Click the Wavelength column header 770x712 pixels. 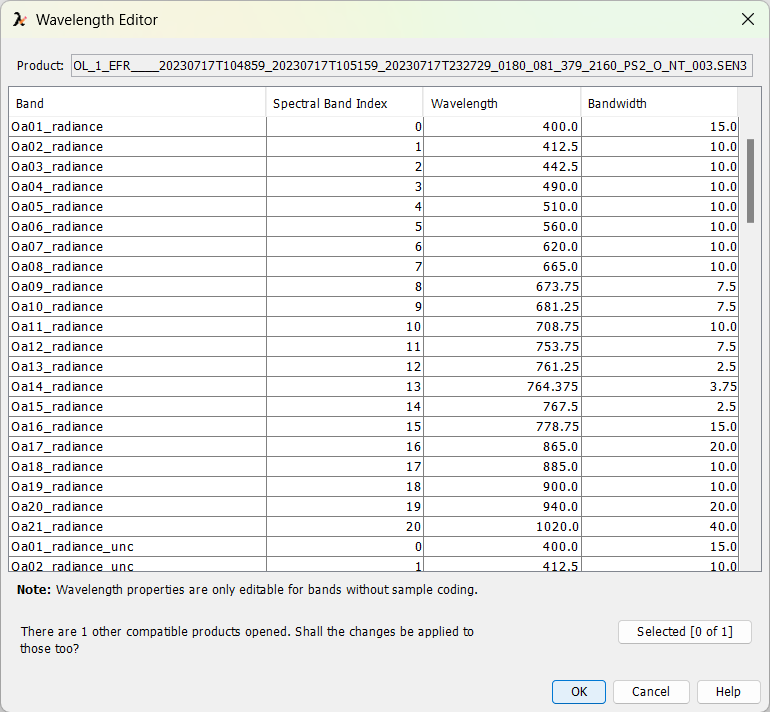click(x=502, y=103)
